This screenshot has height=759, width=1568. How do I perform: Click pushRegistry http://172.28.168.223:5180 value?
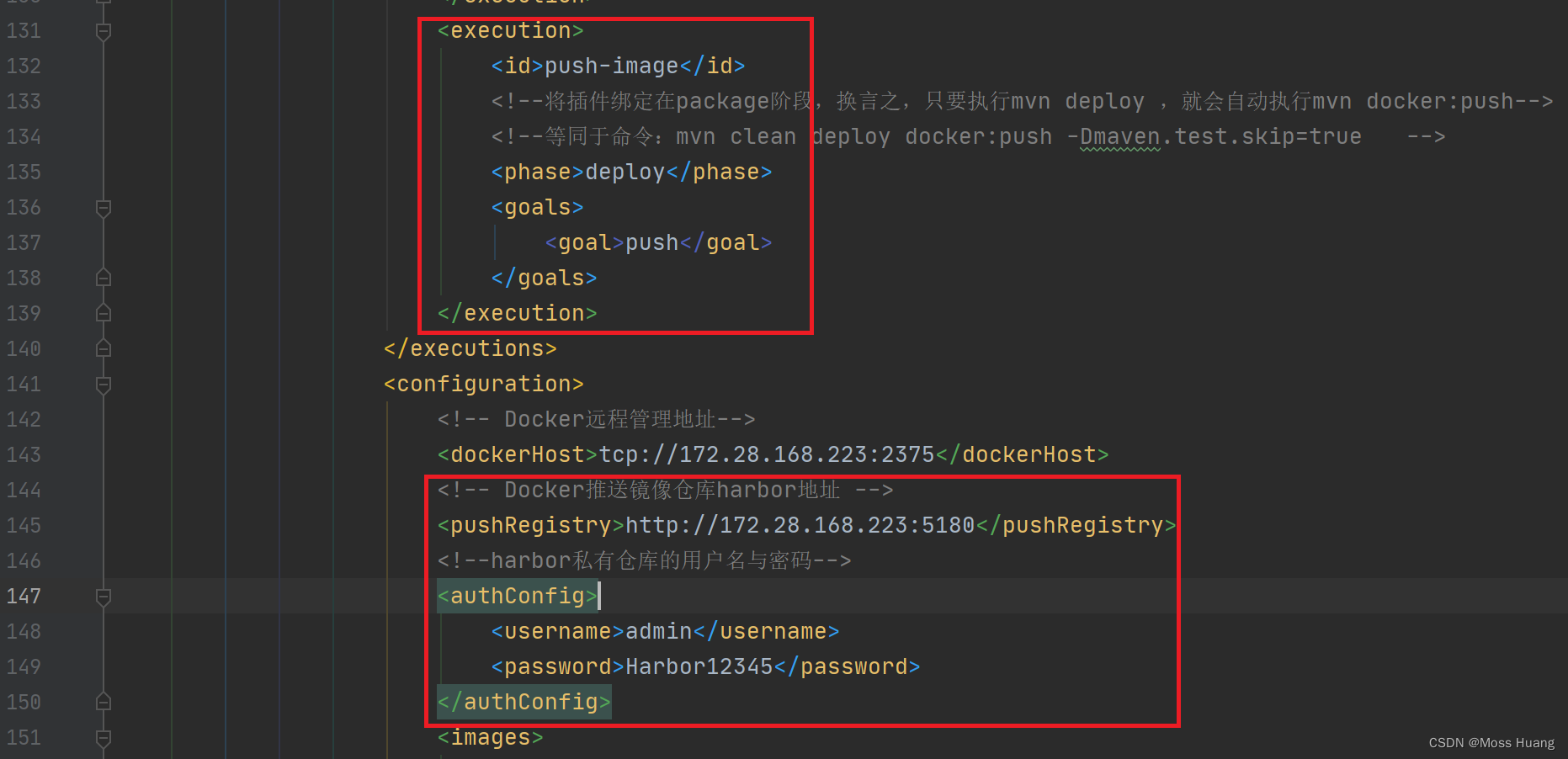click(800, 525)
